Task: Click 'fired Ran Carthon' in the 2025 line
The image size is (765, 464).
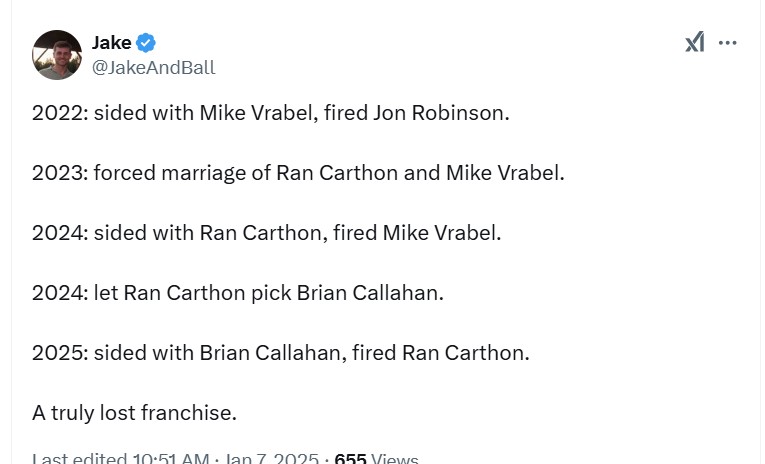Action: click(x=465, y=353)
